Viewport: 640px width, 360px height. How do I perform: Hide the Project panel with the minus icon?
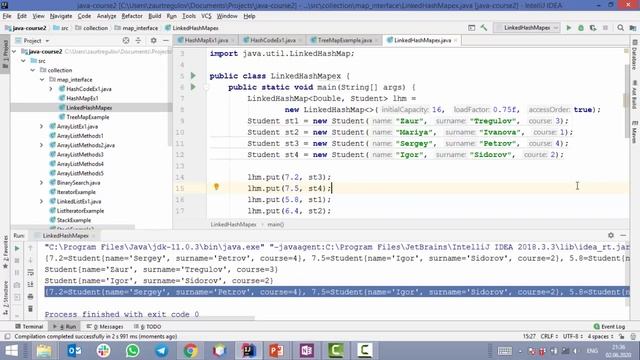coord(166,40)
